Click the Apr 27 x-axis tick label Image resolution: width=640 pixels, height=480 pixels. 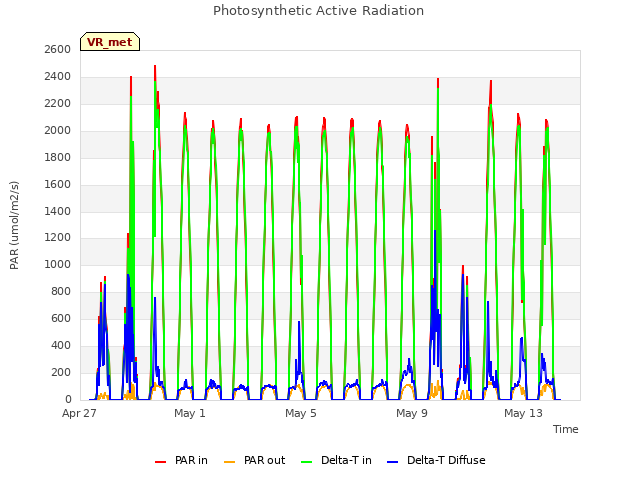pos(79,413)
